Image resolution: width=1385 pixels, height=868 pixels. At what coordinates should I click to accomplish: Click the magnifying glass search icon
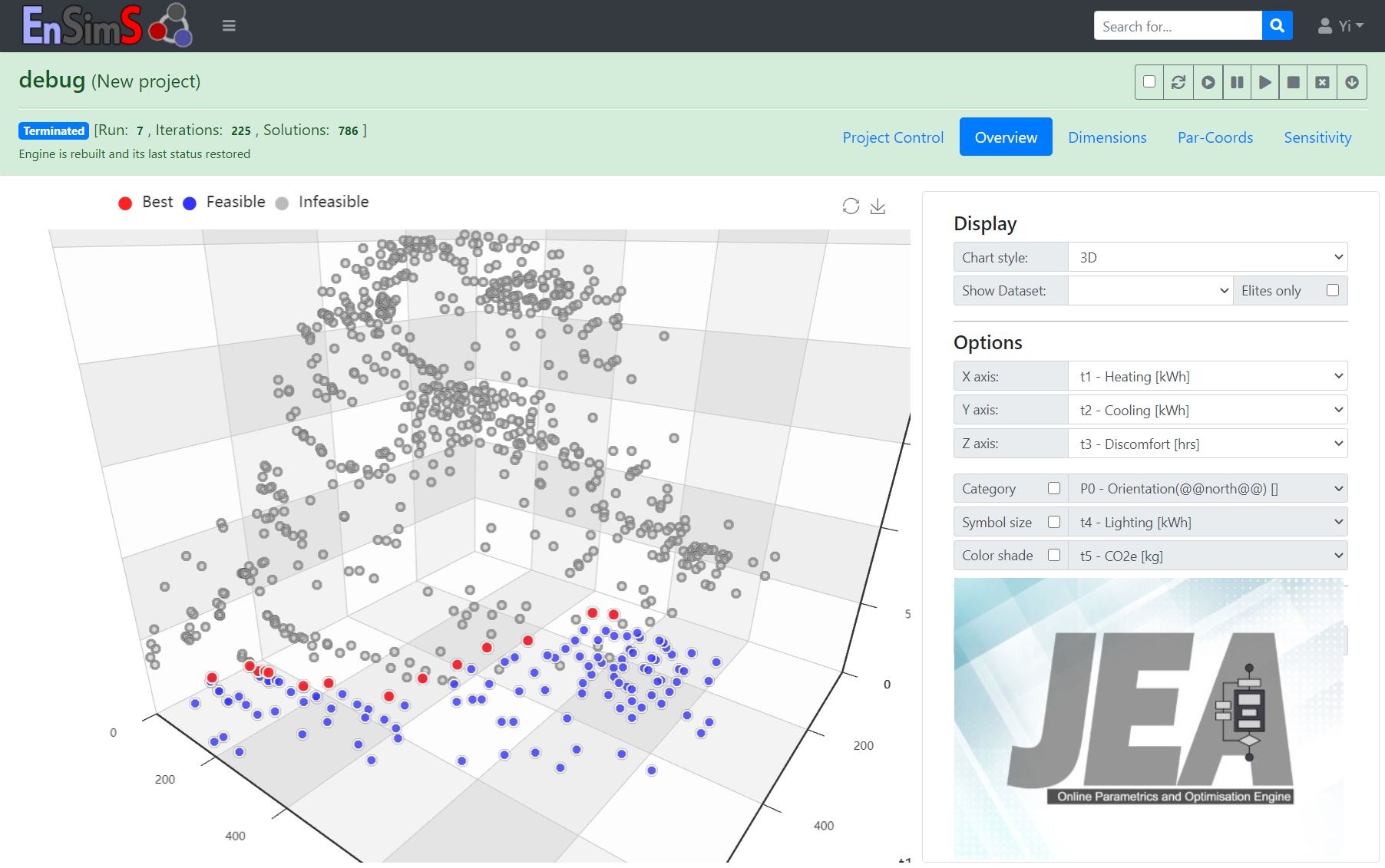tap(1277, 25)
